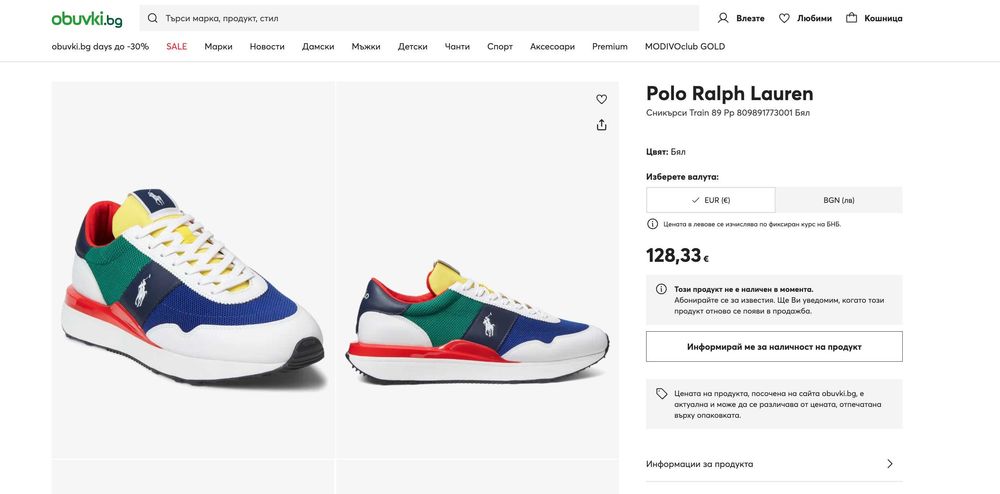
Task: Open favorites via heart icon in header
Action: pos(784,18)
